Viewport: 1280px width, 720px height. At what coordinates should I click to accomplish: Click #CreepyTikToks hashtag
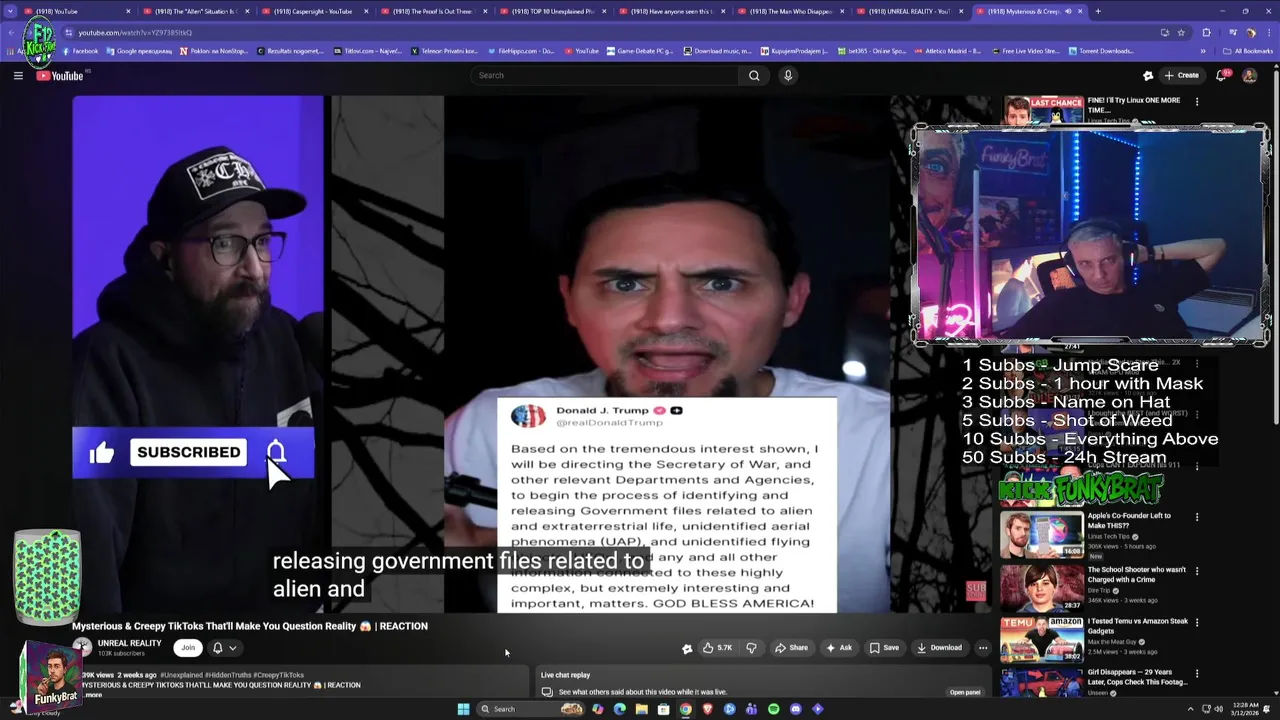[279, 675]
